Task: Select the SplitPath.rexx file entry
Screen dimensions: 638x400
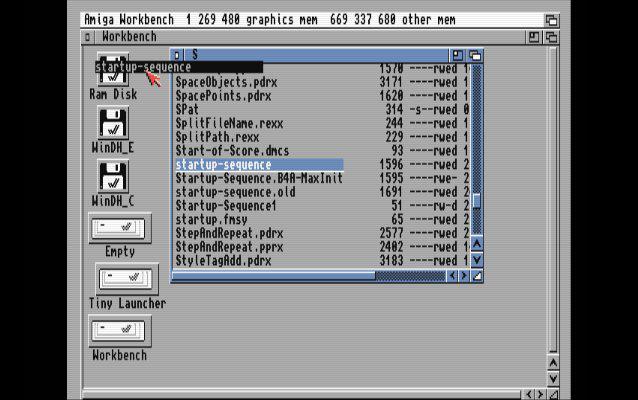Action: click(219, 137)
